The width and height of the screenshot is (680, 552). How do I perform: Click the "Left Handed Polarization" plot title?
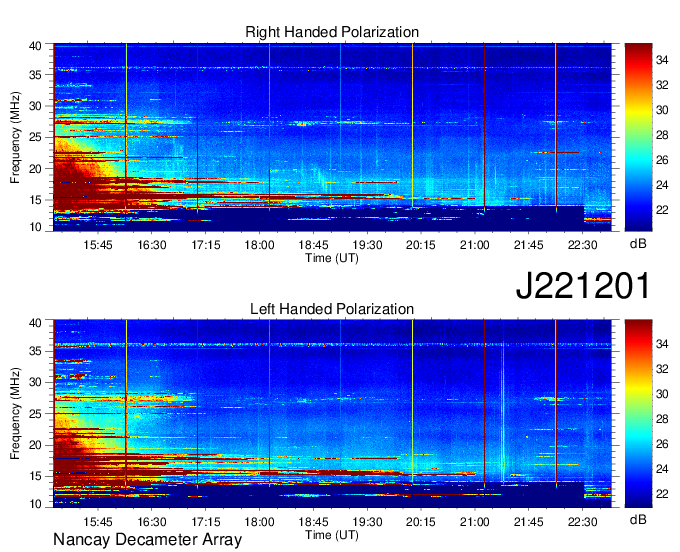(x=332, y=309)
